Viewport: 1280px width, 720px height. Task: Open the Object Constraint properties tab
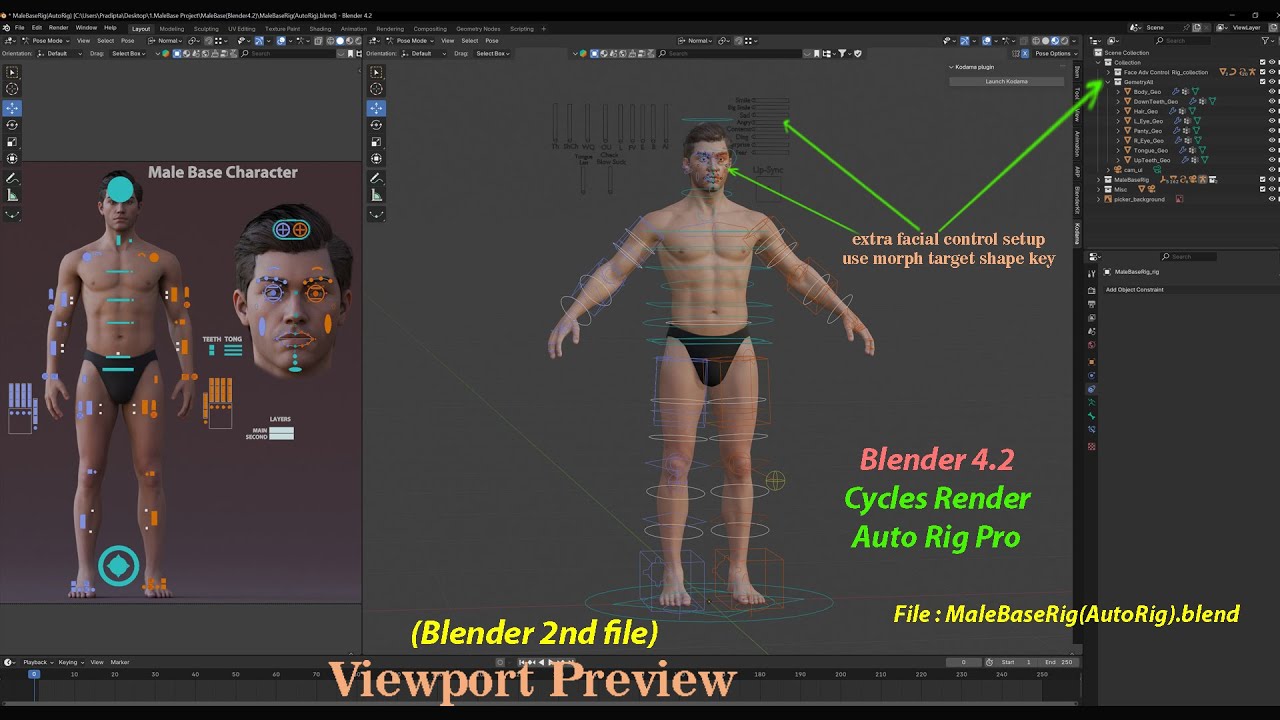(x=1091, y=389)
